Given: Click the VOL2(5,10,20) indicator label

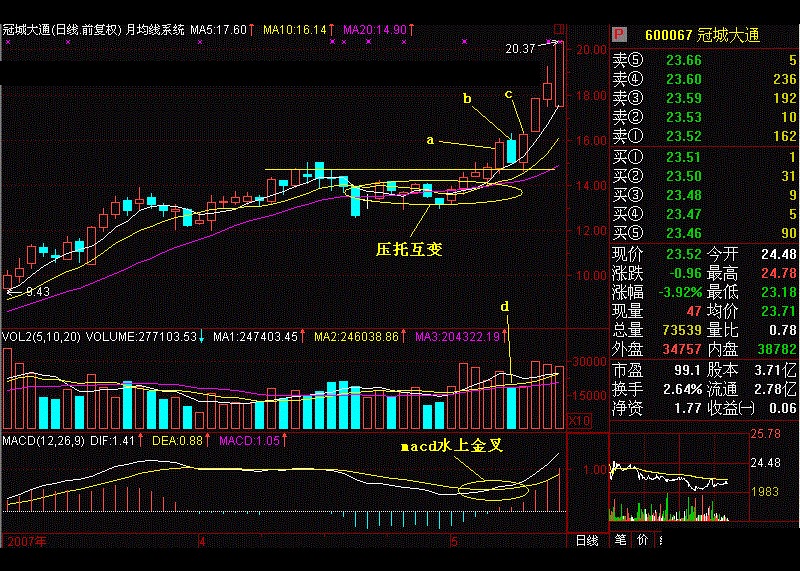Looking at the screenshot, I should [x=40, y=338].
